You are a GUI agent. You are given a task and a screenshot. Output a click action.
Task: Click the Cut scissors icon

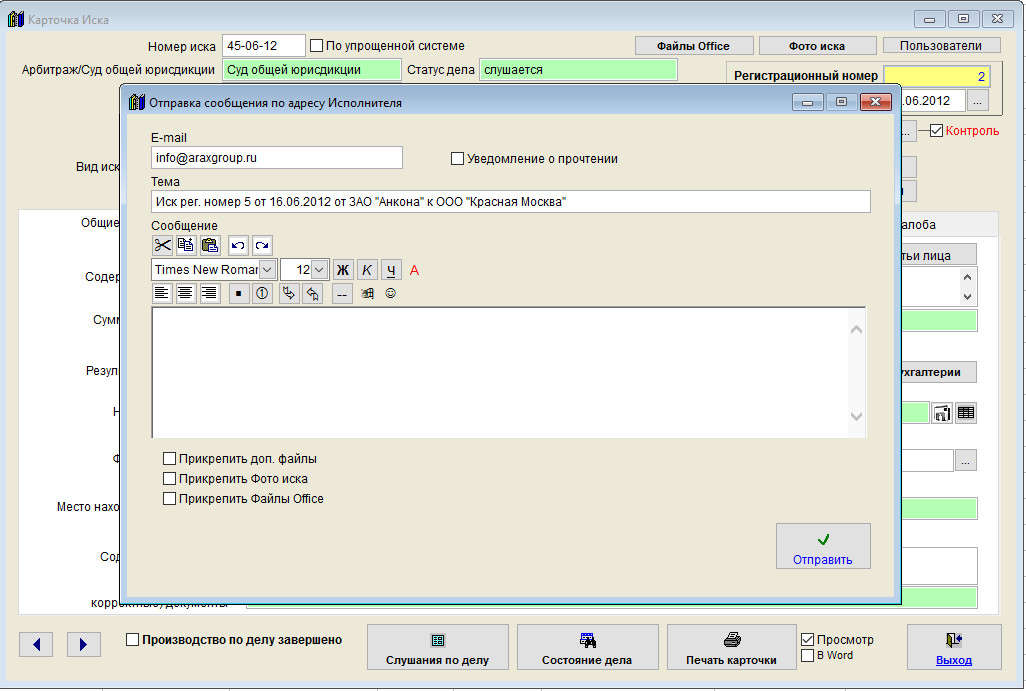(x=162, y=245)
